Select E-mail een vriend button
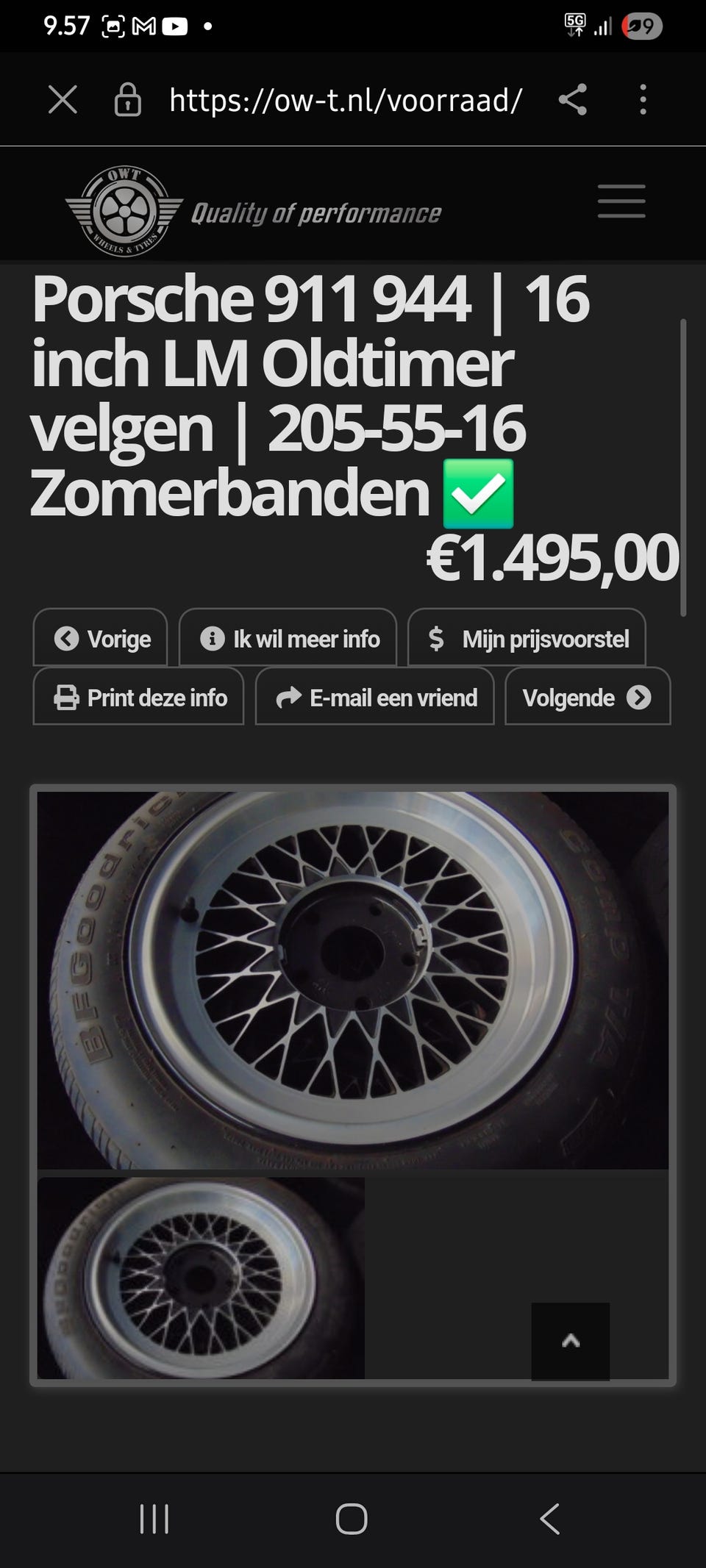 (375, 696)
